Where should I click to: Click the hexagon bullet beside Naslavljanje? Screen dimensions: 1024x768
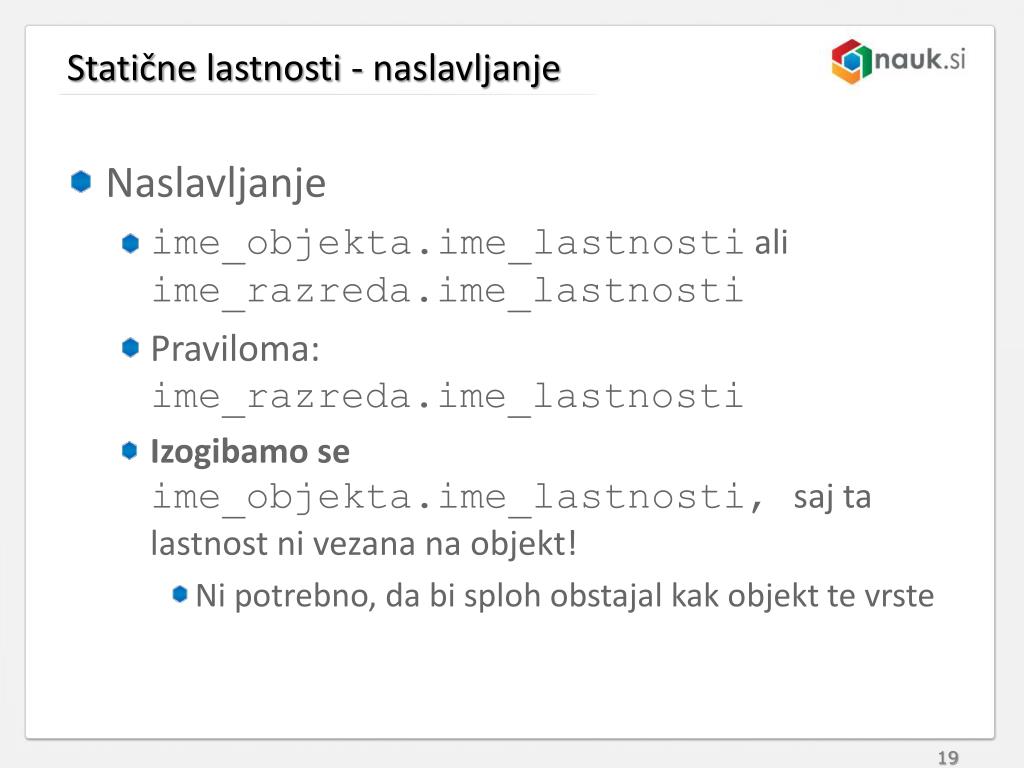[x=81, y=182]
